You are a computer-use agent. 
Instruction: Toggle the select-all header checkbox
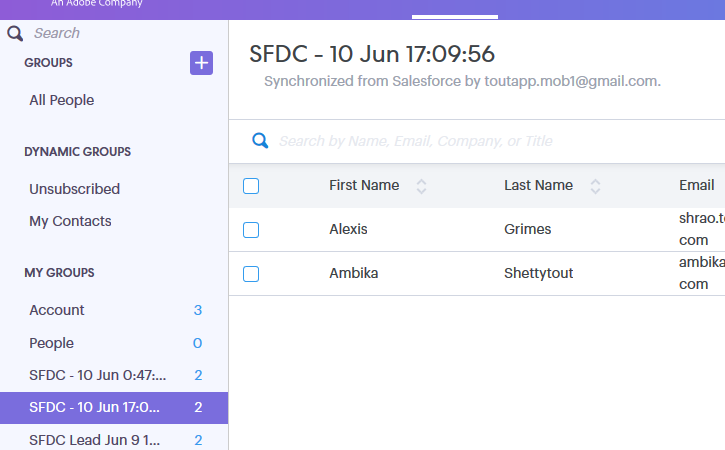(251, 186)
